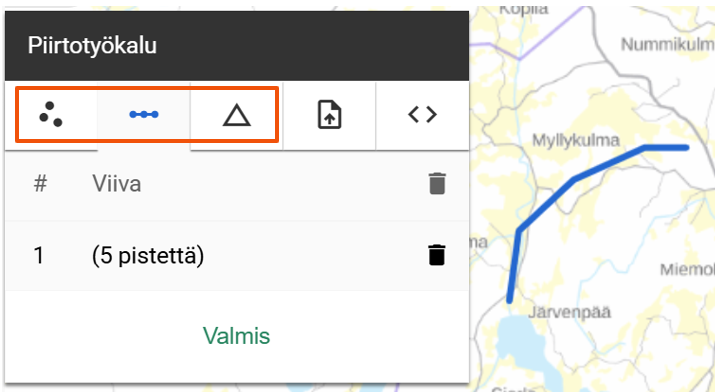715x392 pixels.
Task: Click the Viiva column header
Action: 117,184
